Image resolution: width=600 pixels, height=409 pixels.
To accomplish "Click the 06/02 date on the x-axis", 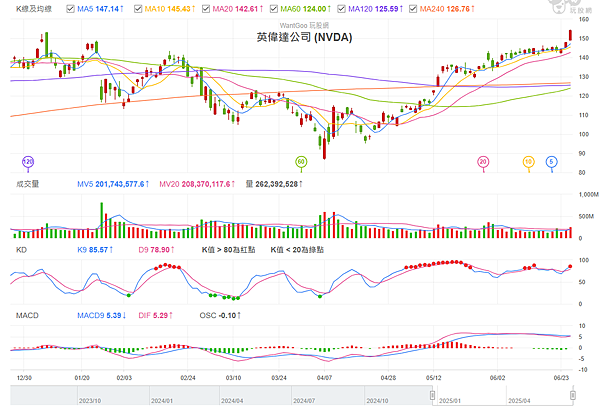I will point(497,378).
